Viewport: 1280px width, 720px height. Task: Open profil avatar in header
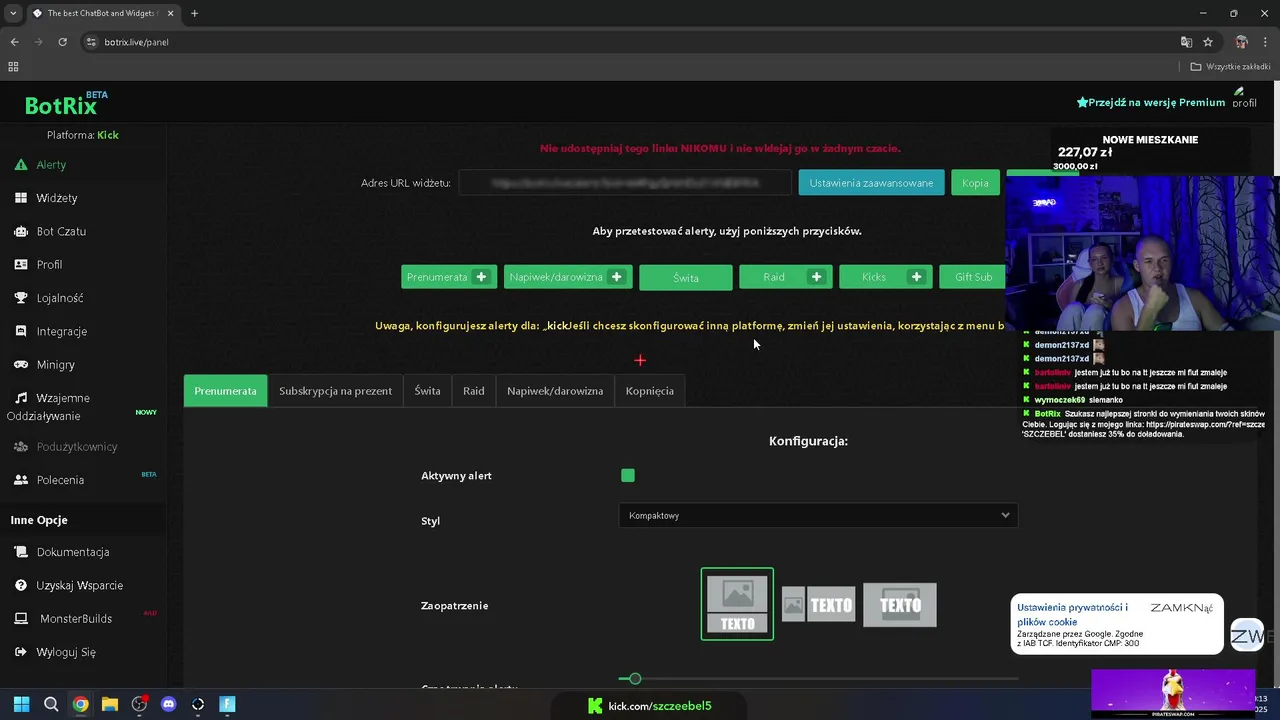(1244, 98)
